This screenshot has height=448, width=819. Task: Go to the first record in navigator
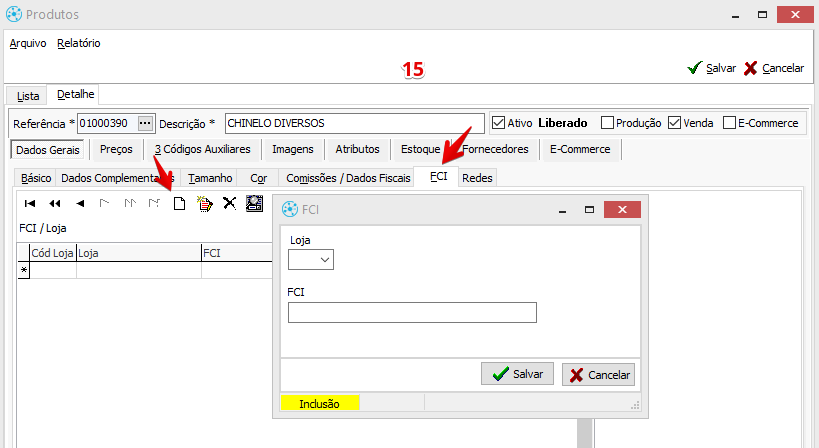(x=30, y=203)
